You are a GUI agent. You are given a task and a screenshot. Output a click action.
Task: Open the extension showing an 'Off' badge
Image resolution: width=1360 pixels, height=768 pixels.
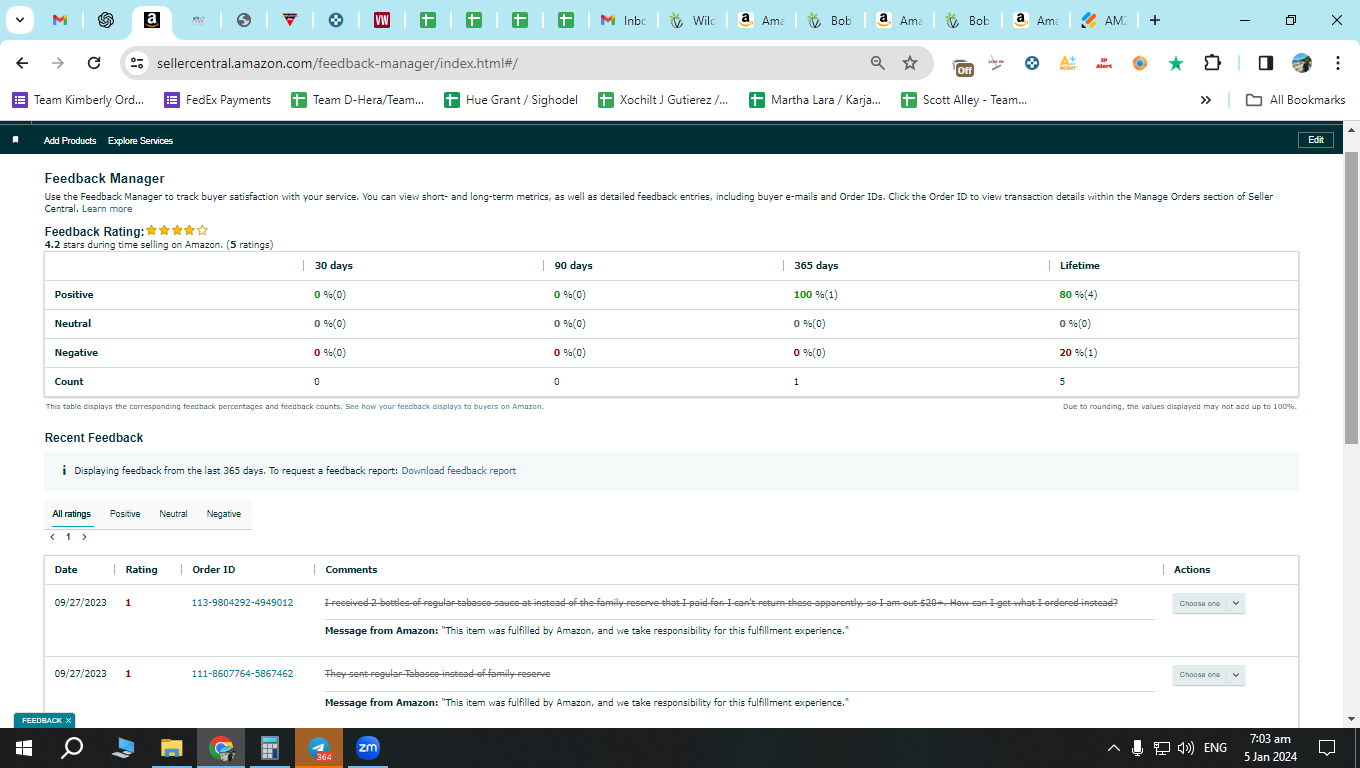point(963,65)
